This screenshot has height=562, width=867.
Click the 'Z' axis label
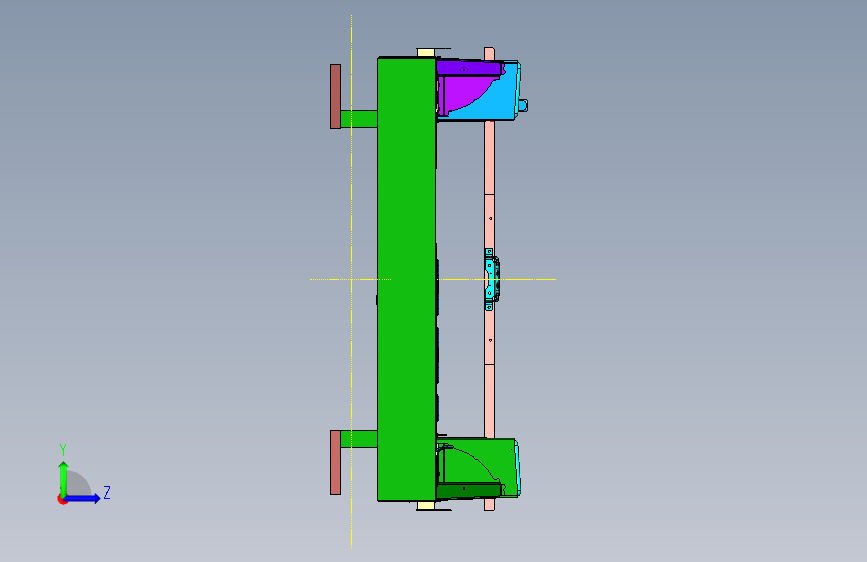pyautogui.click(x=107, y=492)
